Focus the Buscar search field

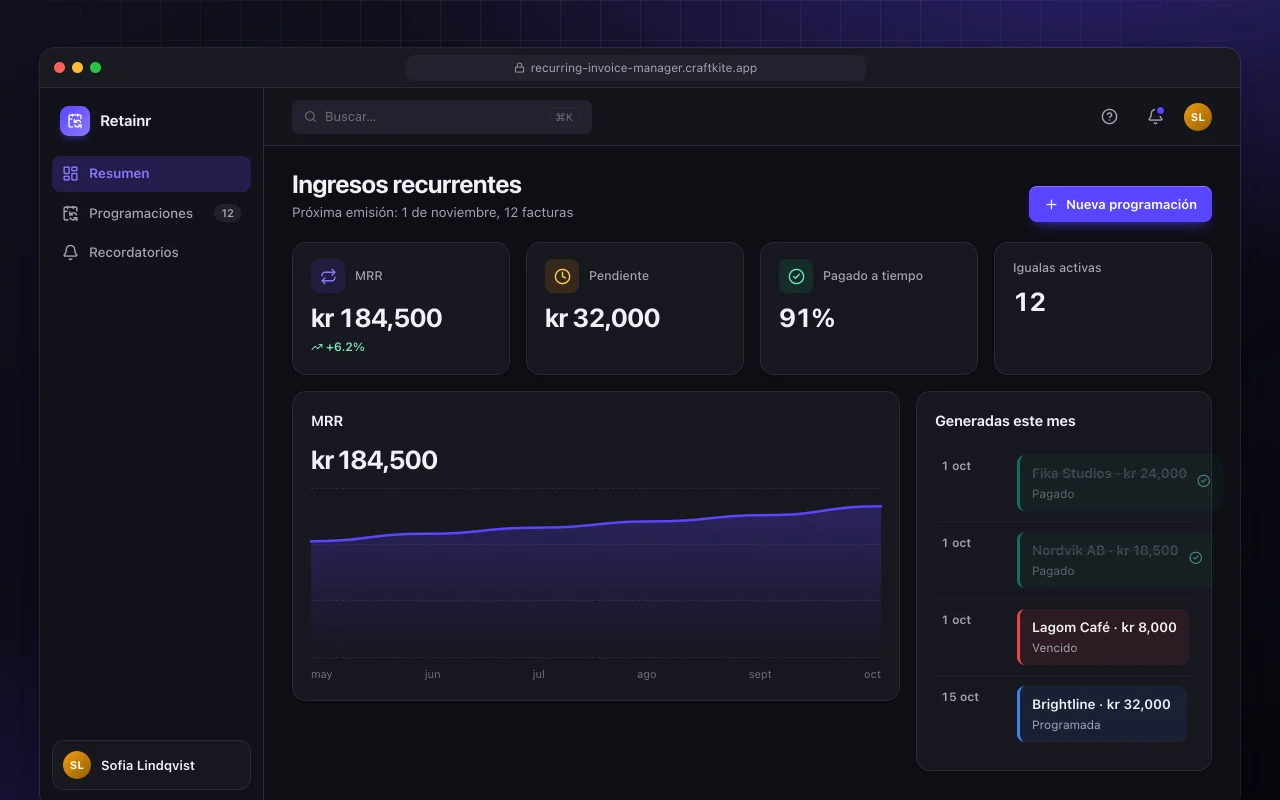pos(442,117)
